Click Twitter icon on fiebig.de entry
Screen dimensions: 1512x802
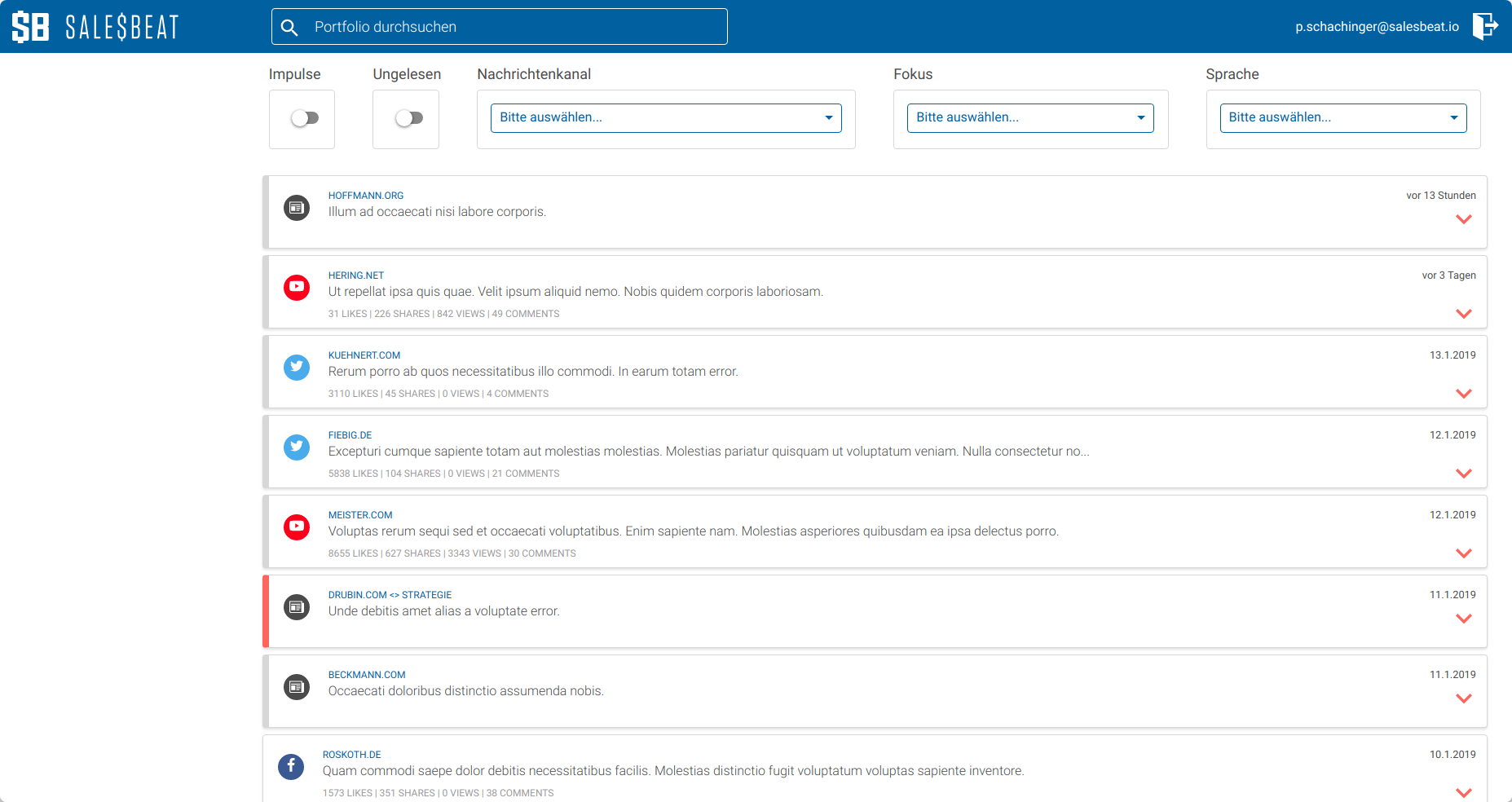[297, 447]
